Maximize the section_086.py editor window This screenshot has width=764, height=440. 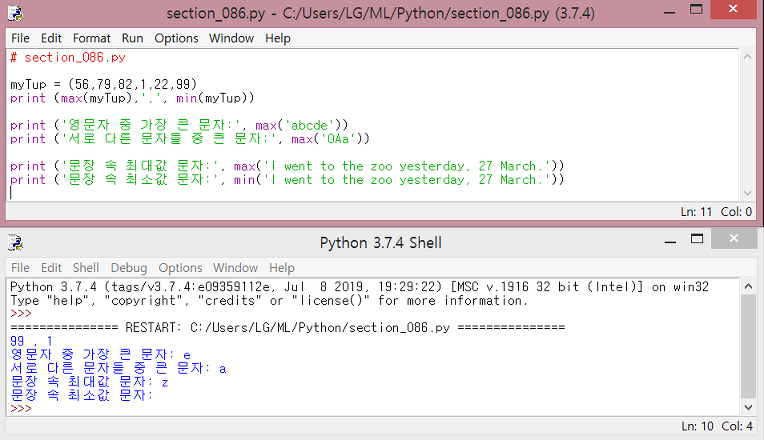point(696,10)
